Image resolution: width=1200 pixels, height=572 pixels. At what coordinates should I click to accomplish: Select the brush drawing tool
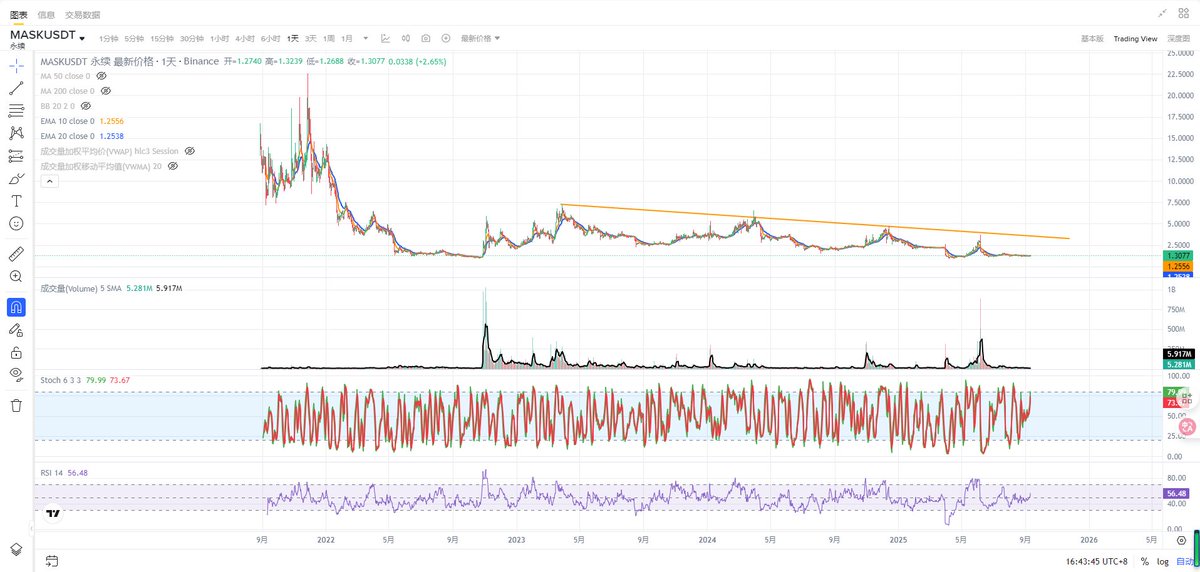click(x=16, y=178)
